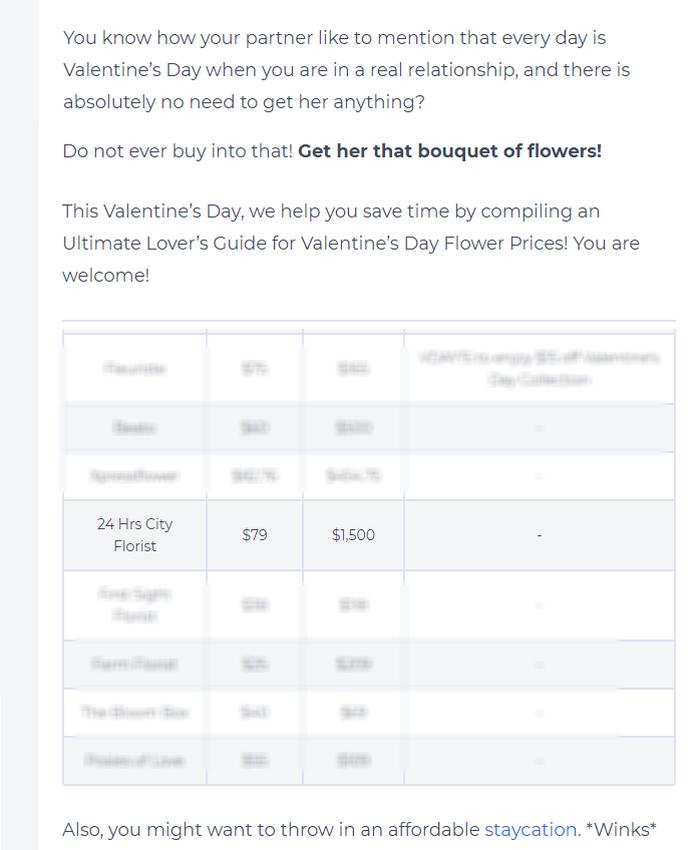The image size is (700, 850).
Task: Click the dash cell in 24 Hrs City Florist row
Action: pos(539,535)
